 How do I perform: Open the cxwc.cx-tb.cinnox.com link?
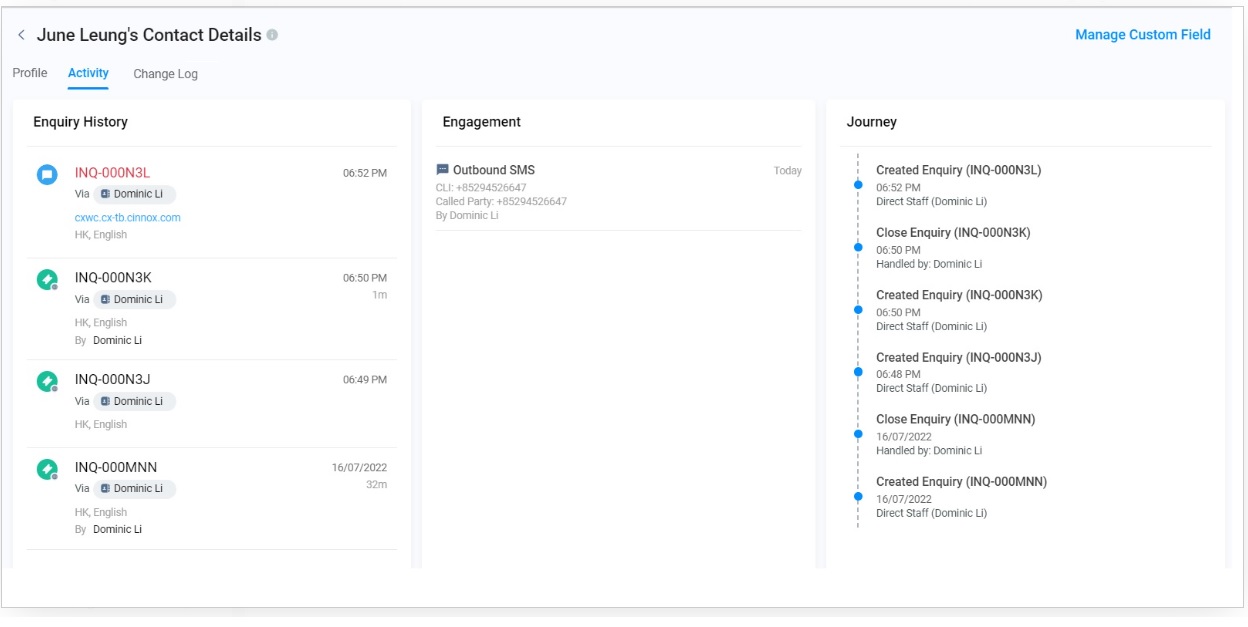(x=127, y=217)
